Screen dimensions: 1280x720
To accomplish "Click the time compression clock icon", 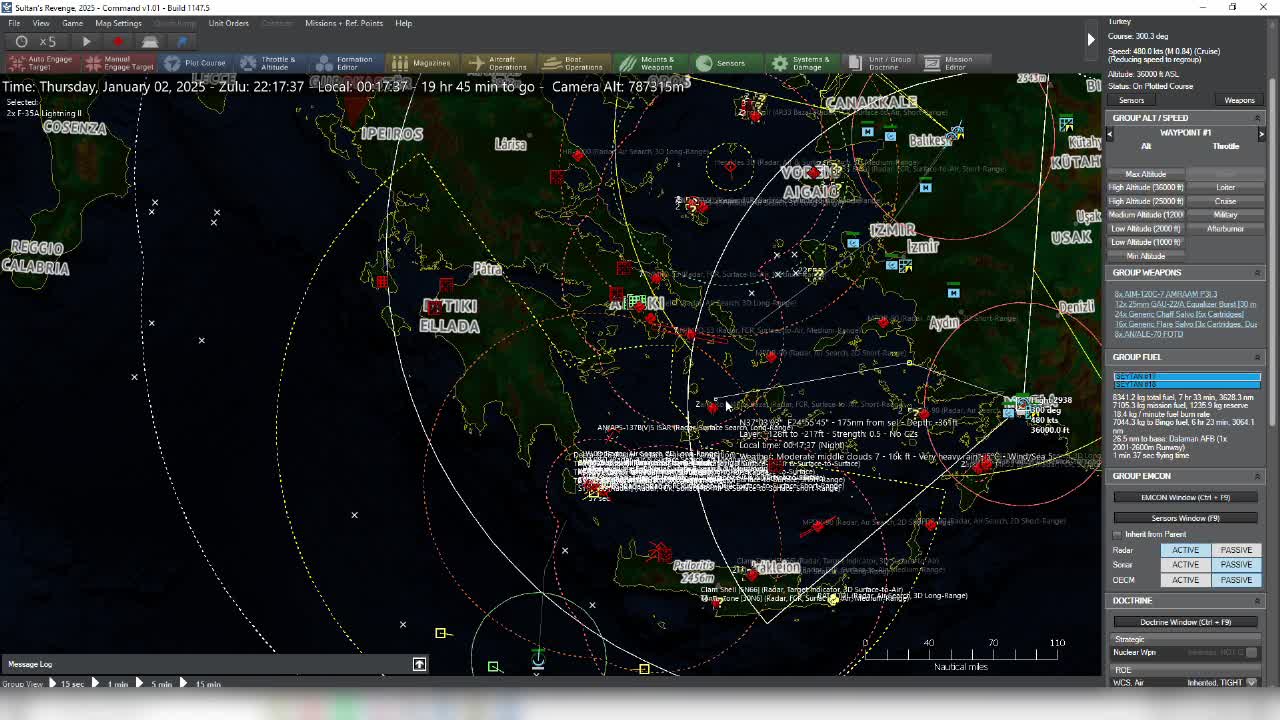I will coord(21,41).
